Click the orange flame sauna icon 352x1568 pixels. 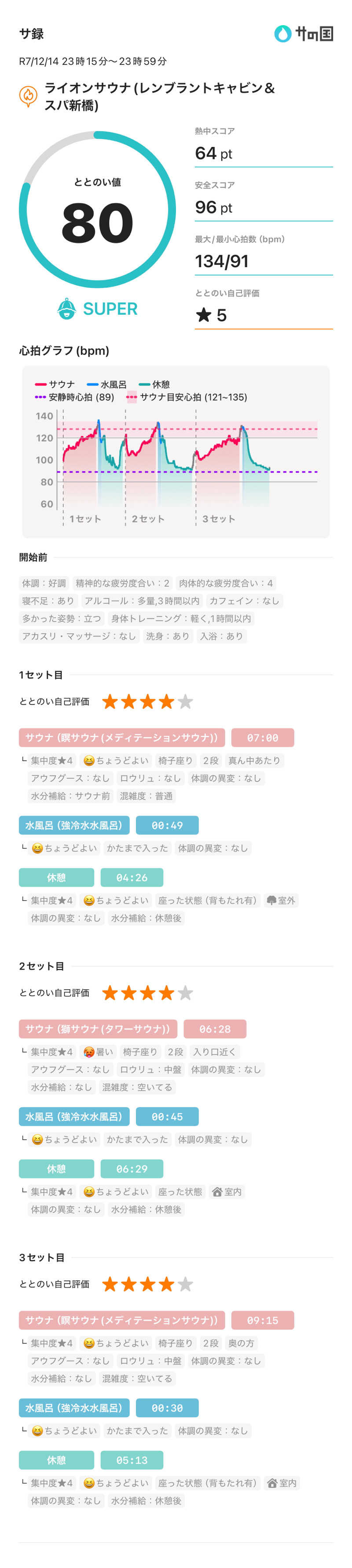click(x=28, y=95)
